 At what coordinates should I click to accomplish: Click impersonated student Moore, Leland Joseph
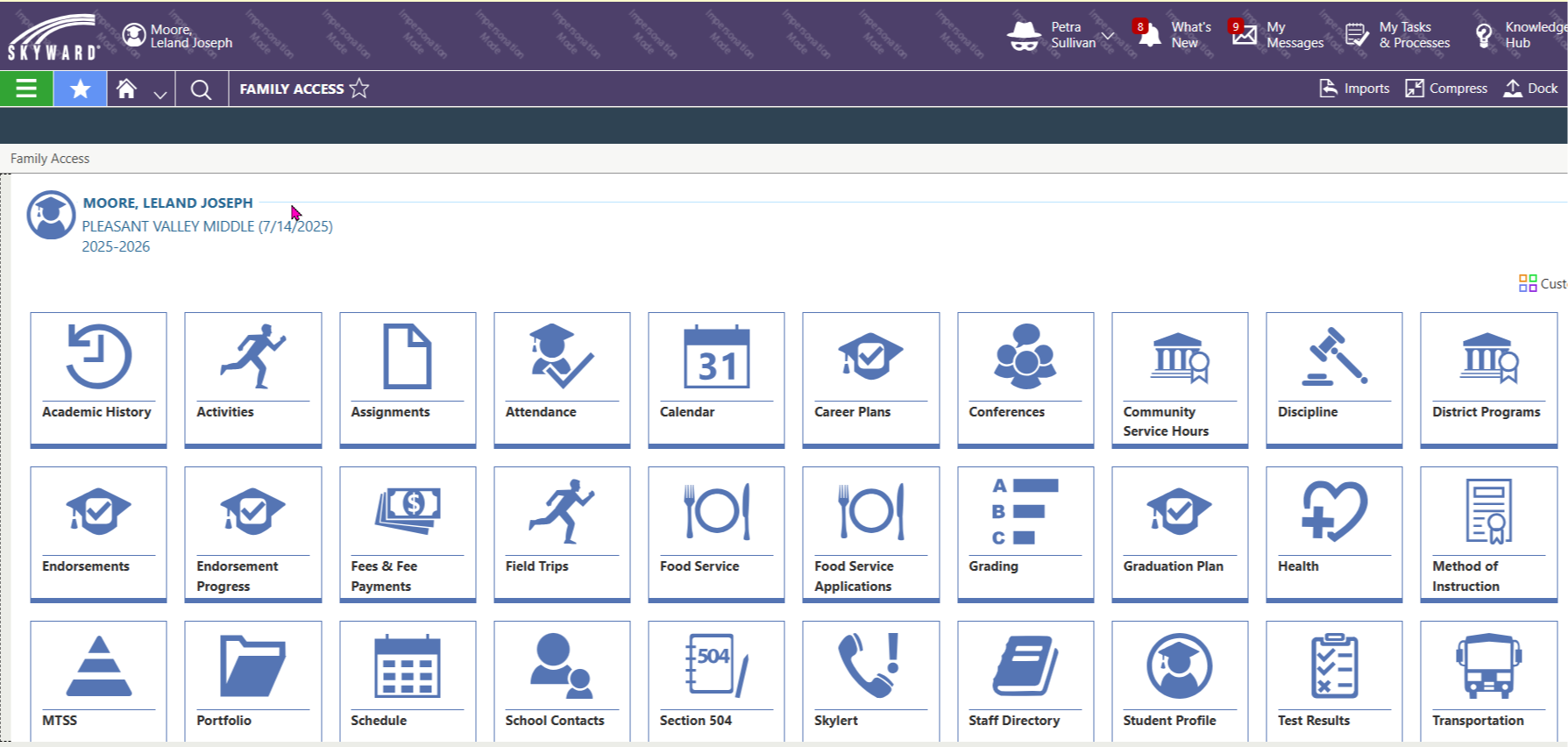click(x=178, y=36)
